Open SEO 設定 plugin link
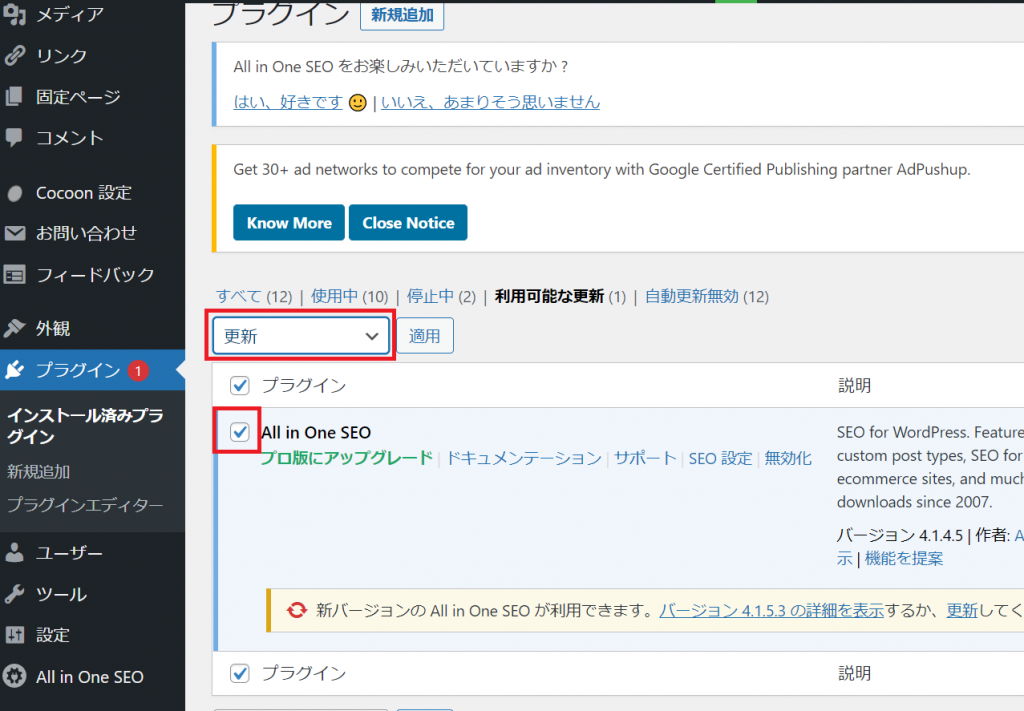This screenshot has height=711, width=1024. pos(720,458)
